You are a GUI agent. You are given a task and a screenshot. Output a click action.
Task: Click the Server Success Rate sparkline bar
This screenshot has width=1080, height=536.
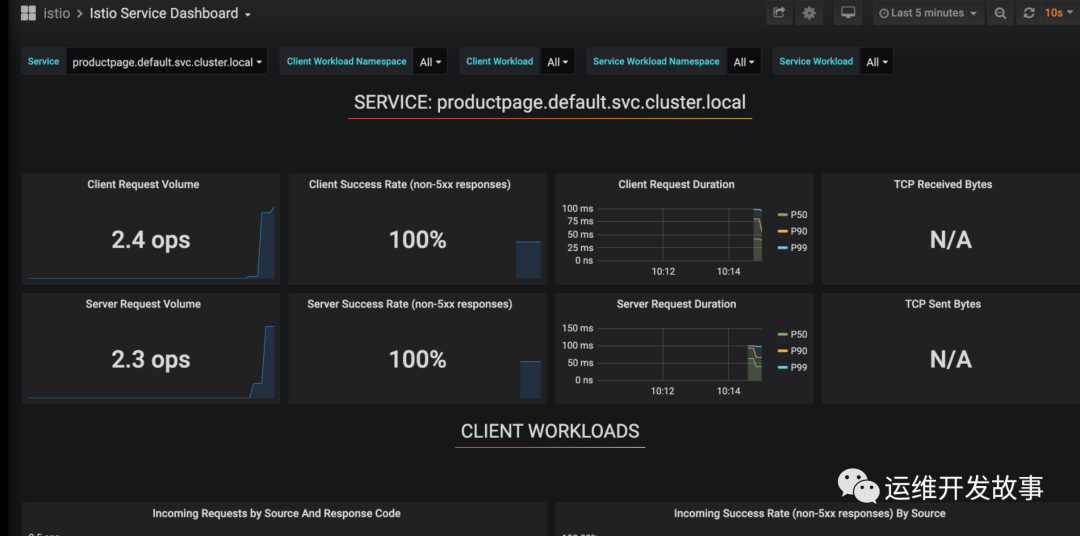pos(530,380)
